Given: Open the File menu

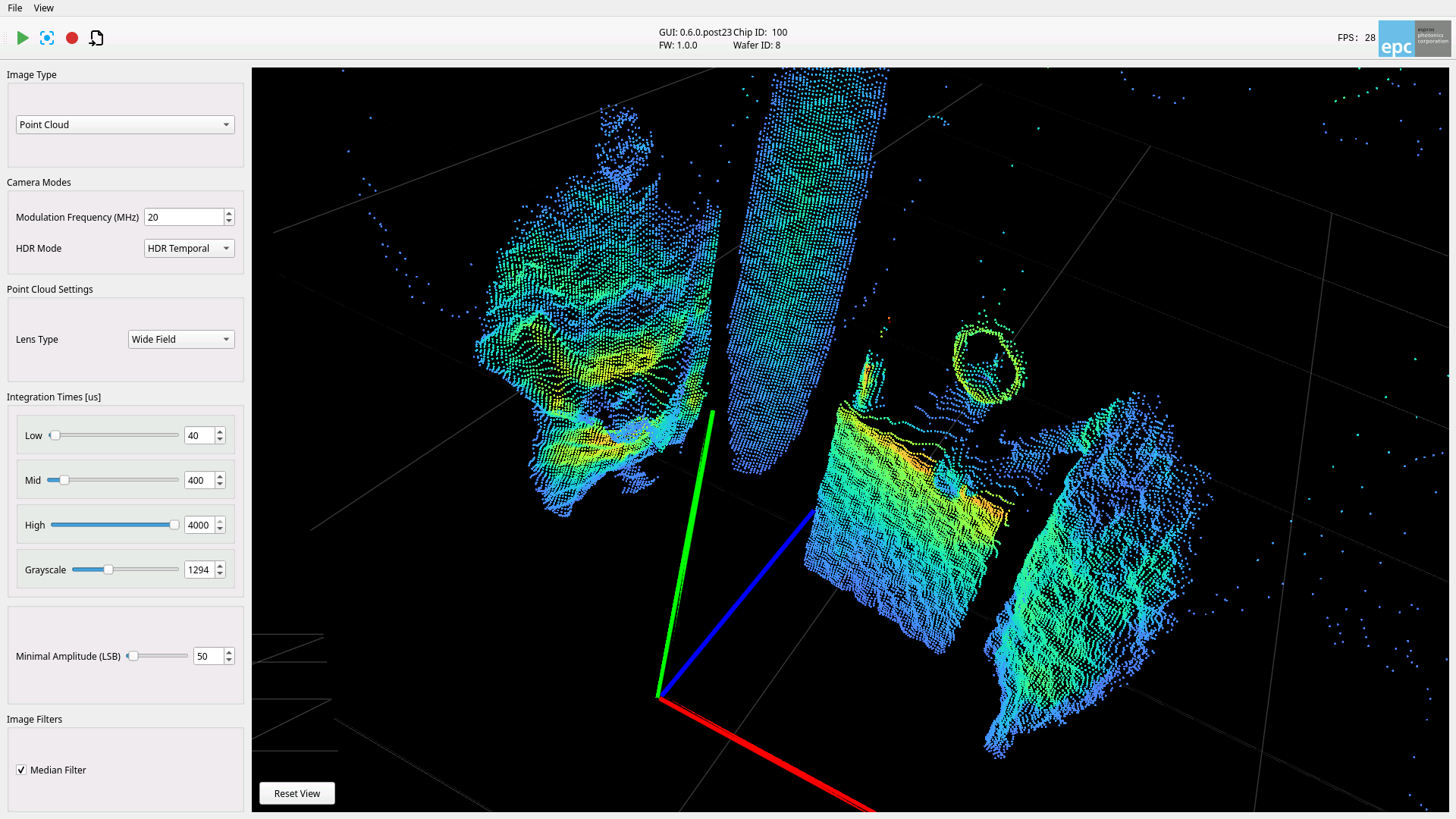Looking at the screenshot, I should point(15,8).
